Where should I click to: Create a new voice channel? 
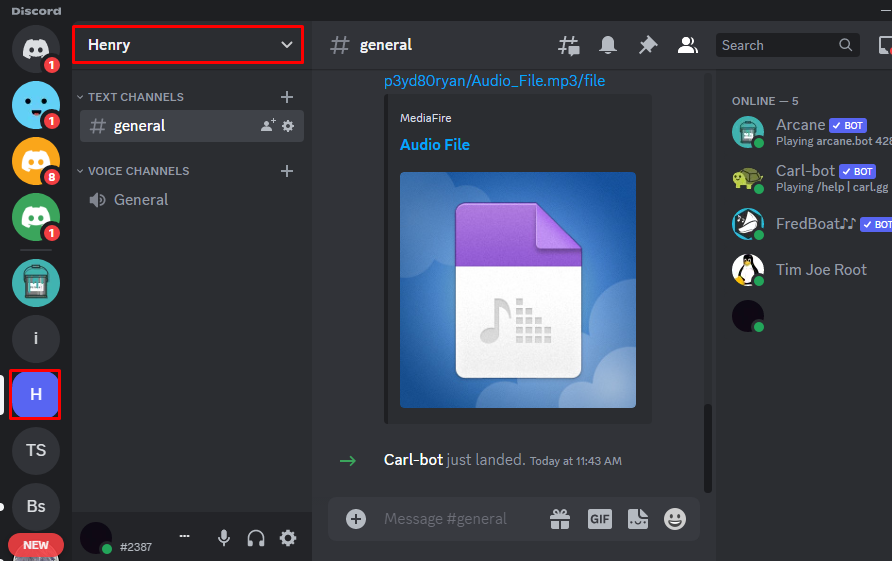287,171
